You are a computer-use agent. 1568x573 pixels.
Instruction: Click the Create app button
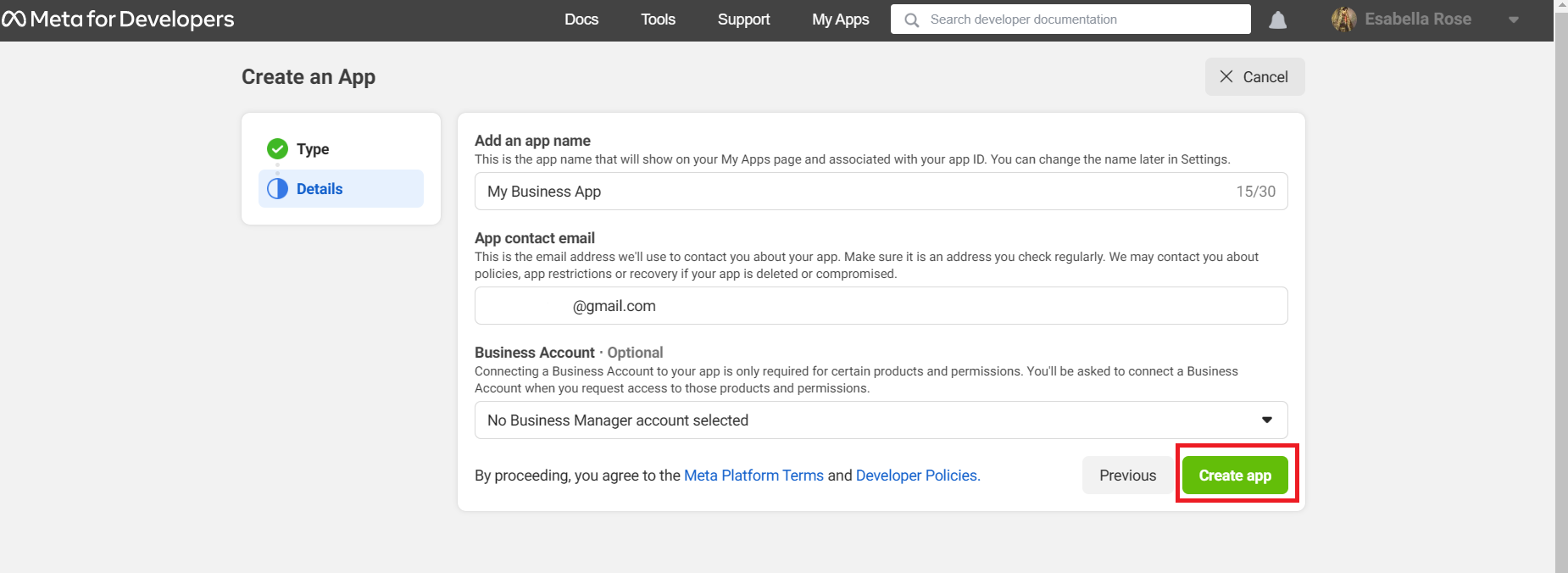tap(1235, 476)
